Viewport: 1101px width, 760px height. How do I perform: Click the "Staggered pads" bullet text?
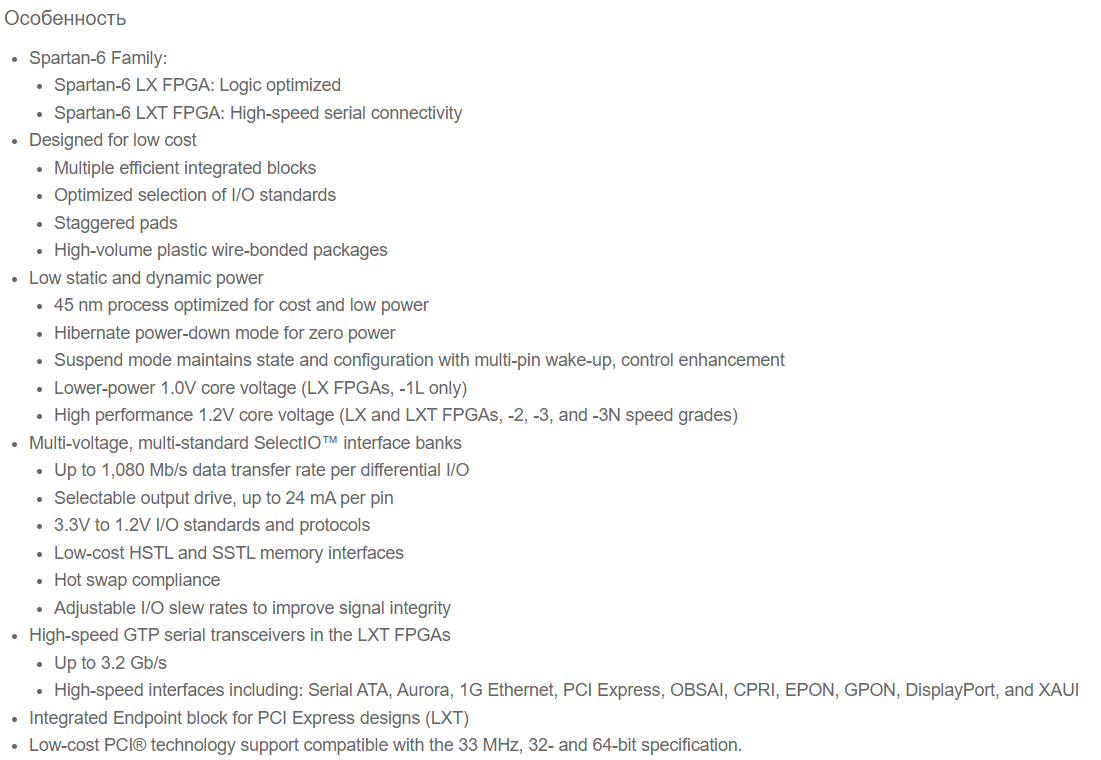[116, 223]
